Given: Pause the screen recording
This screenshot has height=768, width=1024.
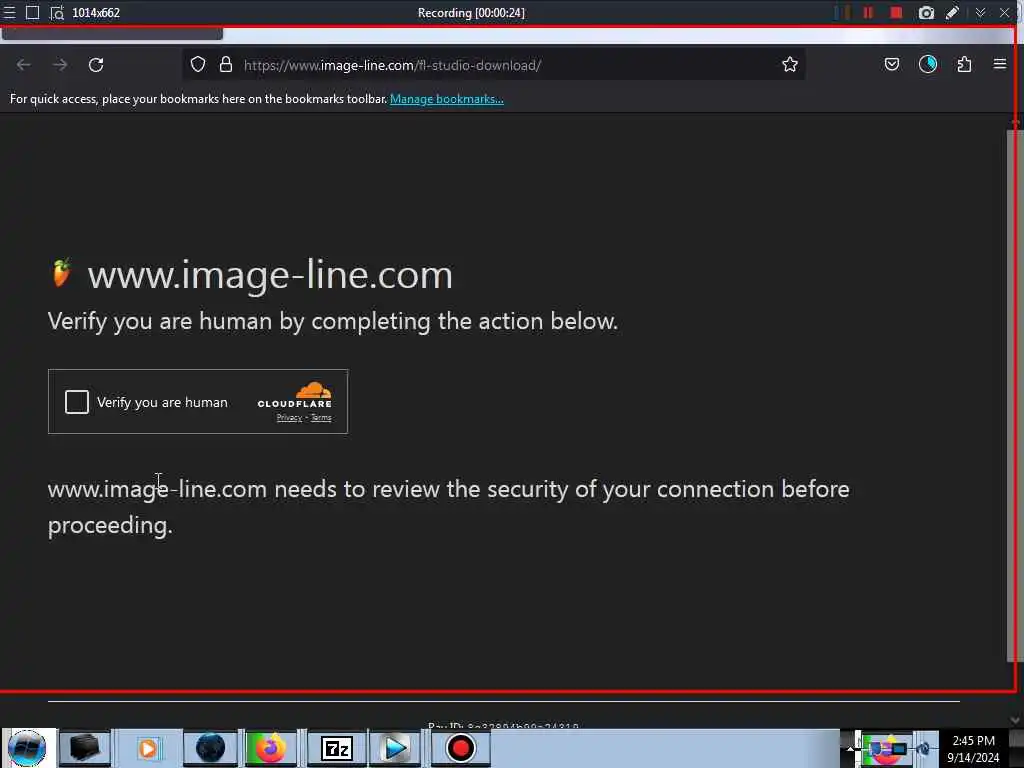Looking at the screenshot, I should pos(868,12).
